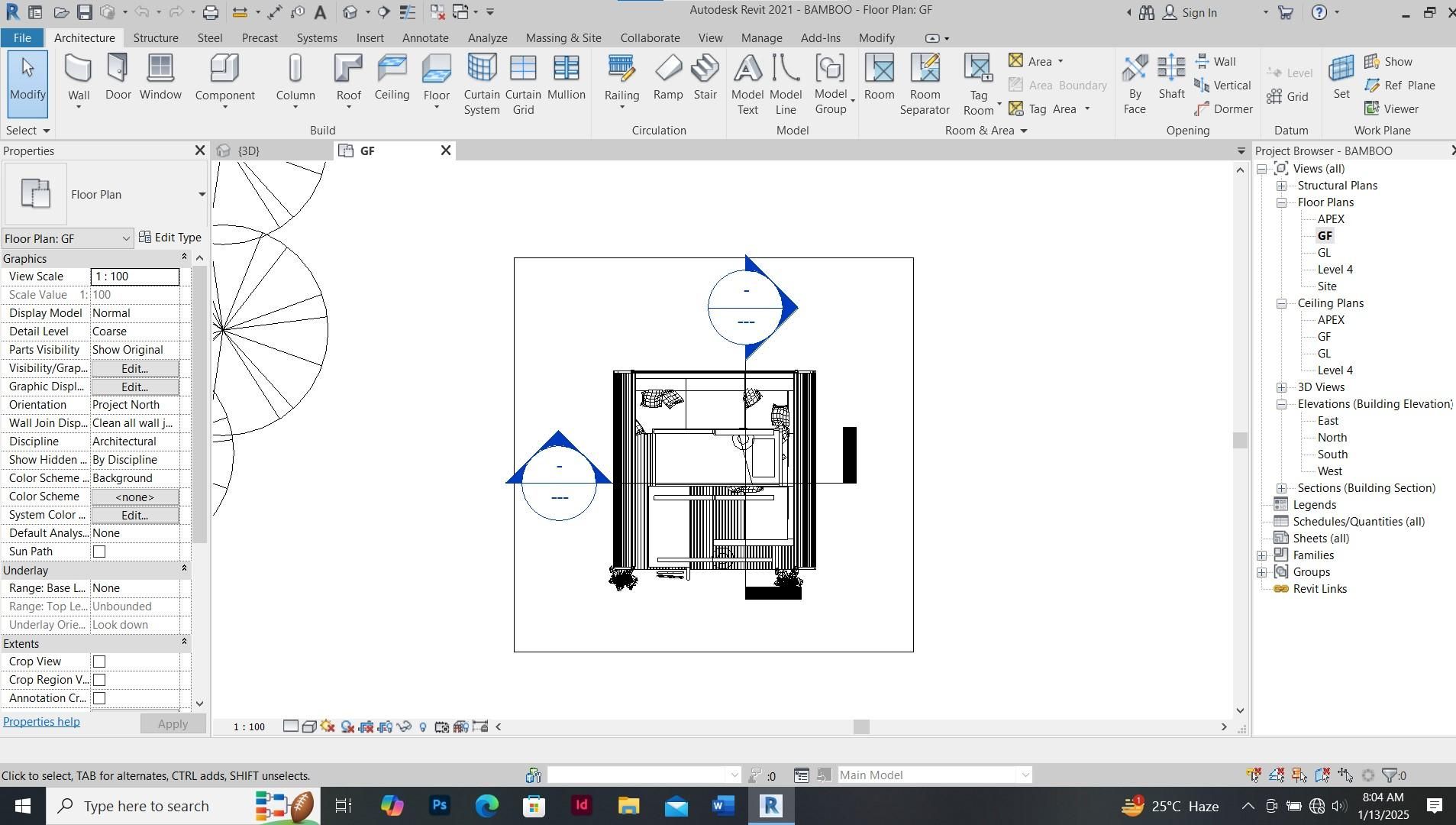Select the Mullion tool

coord(566,79)
